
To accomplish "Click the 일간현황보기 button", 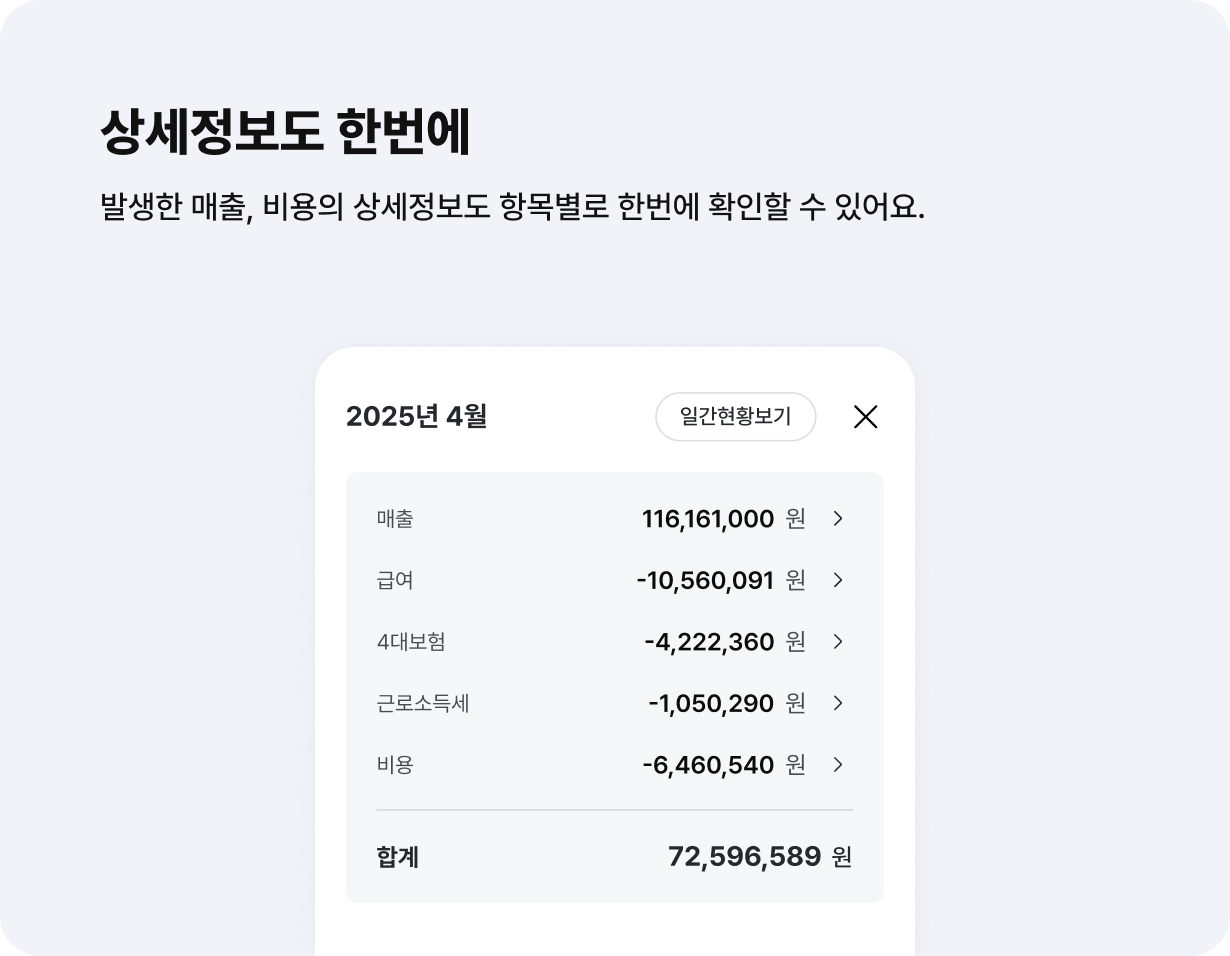I will coord(735,417).
